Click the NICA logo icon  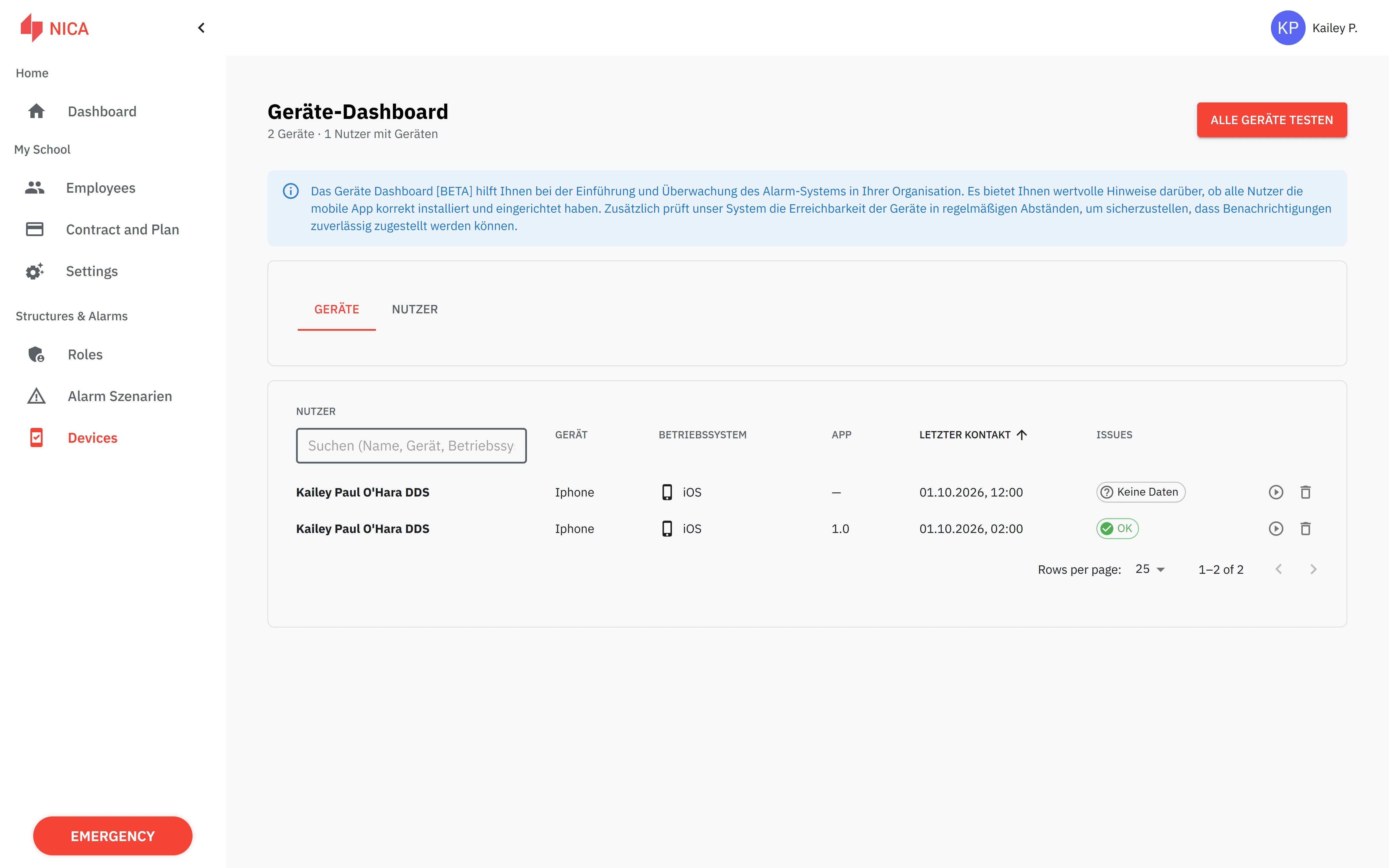32,27
